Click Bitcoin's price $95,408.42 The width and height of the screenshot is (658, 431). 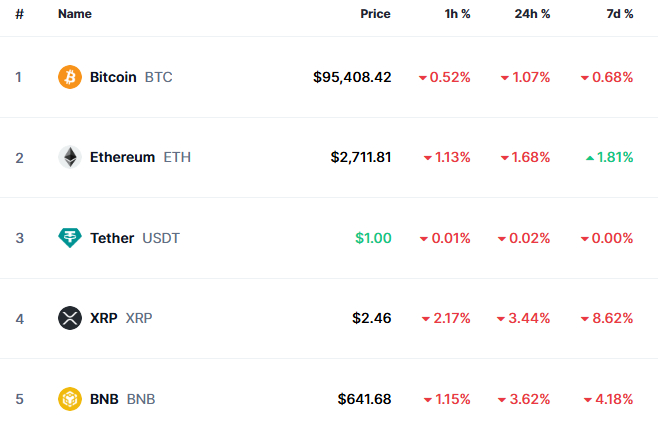click(352, 77)
